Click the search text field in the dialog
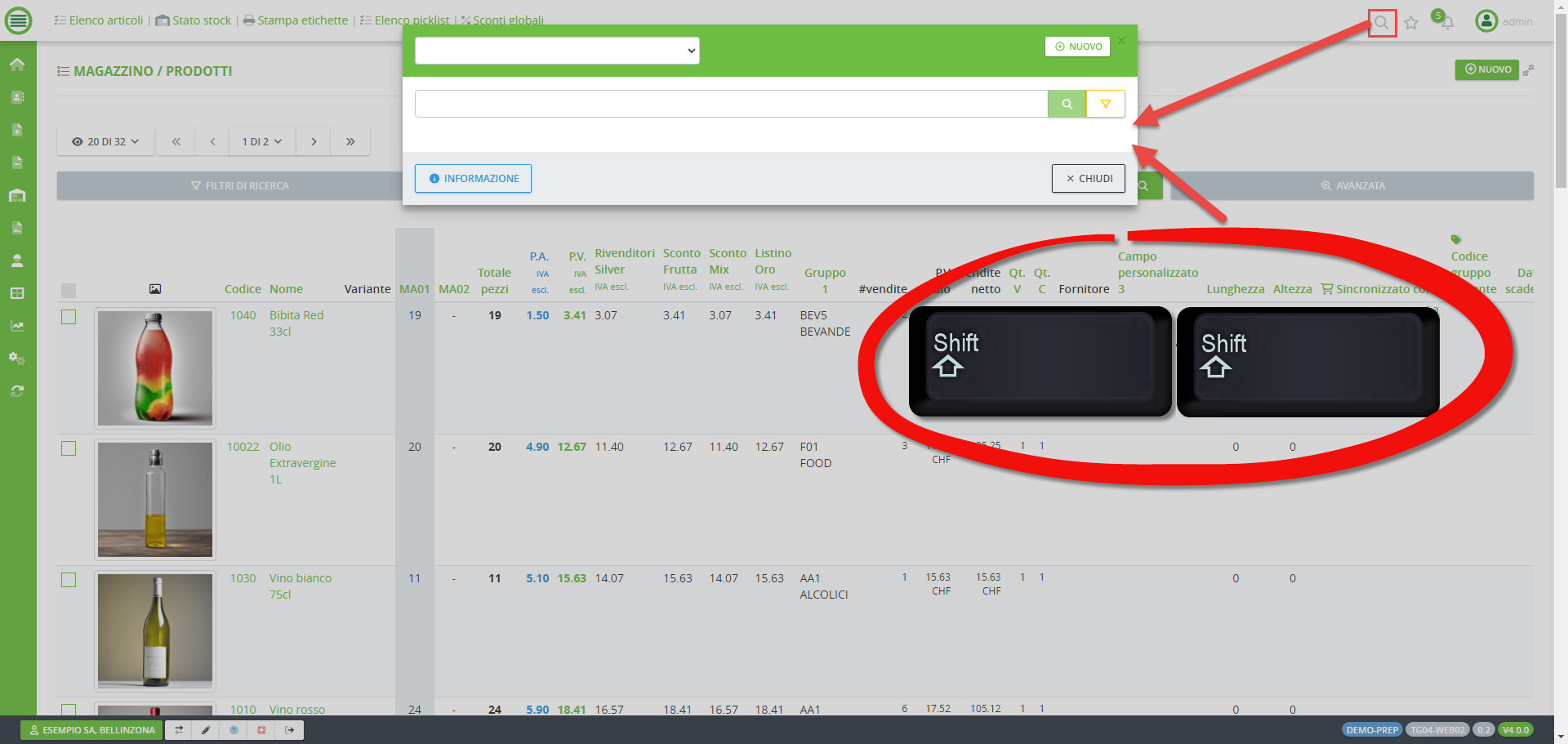1568x744 pixels. 731,105
